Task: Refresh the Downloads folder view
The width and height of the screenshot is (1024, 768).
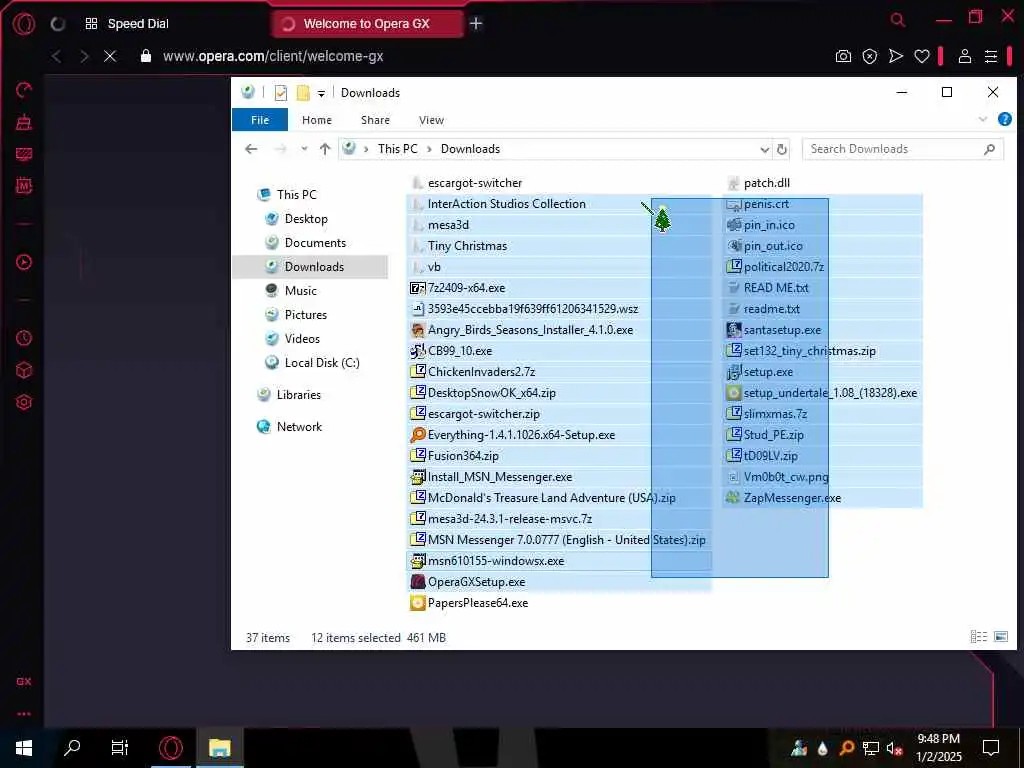Action: tap(782, 149)
